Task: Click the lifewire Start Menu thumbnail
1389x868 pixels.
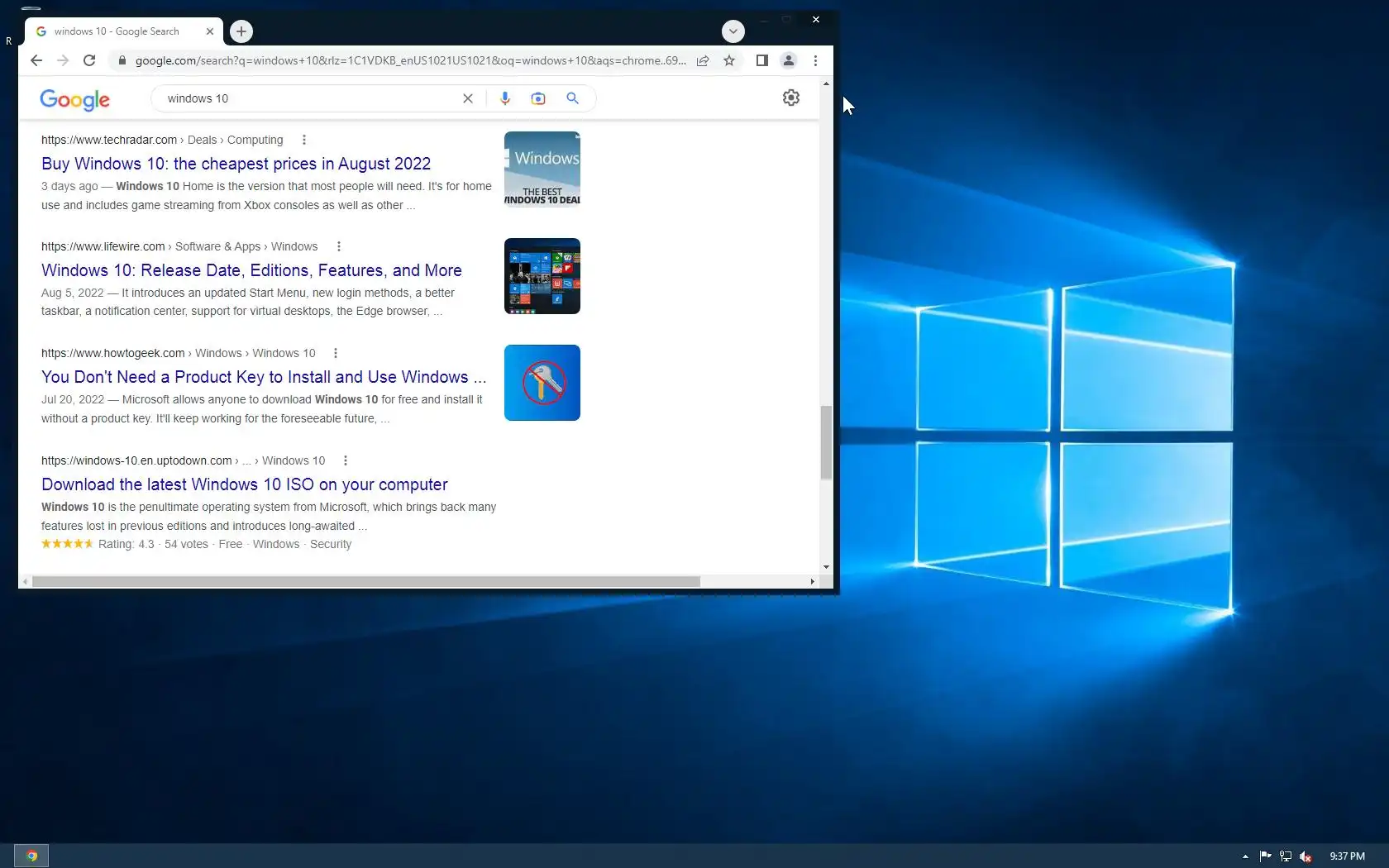Action: pos(542,276)
